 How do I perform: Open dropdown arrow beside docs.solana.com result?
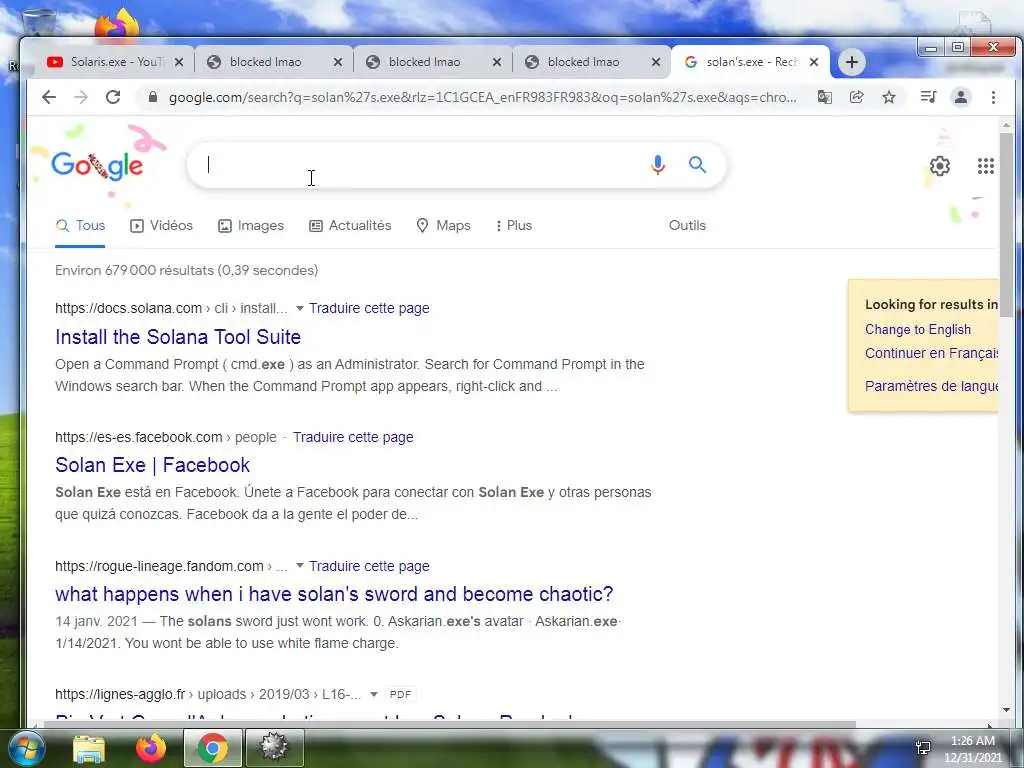[300, 308]
